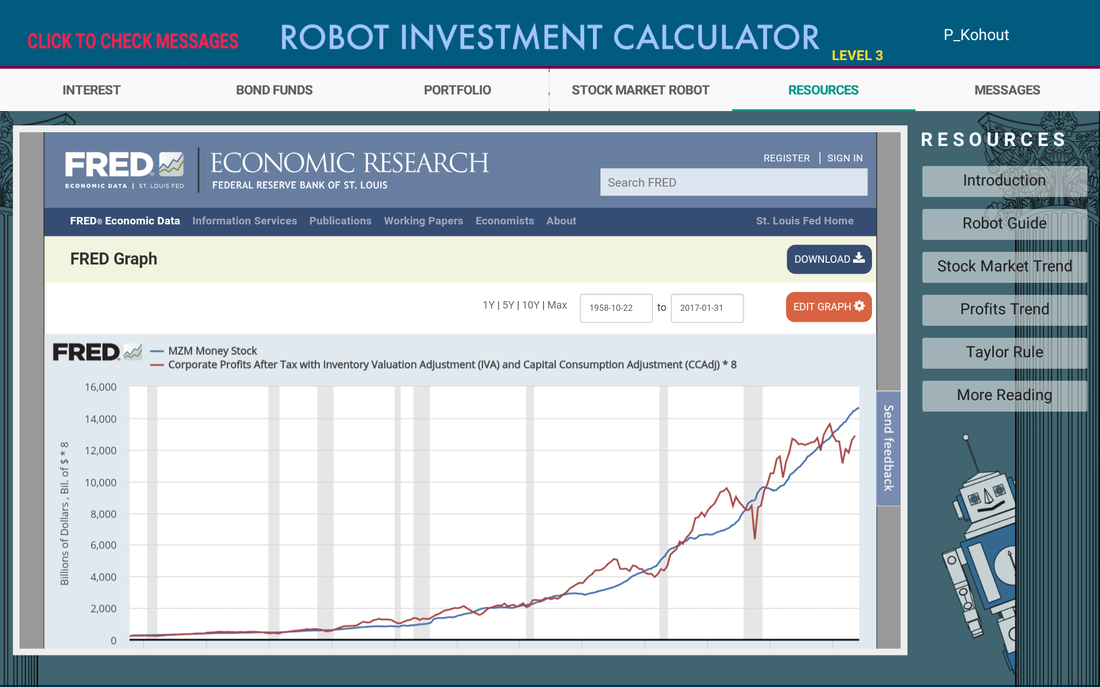Click the FRED Graph heading

pos(114,259)
